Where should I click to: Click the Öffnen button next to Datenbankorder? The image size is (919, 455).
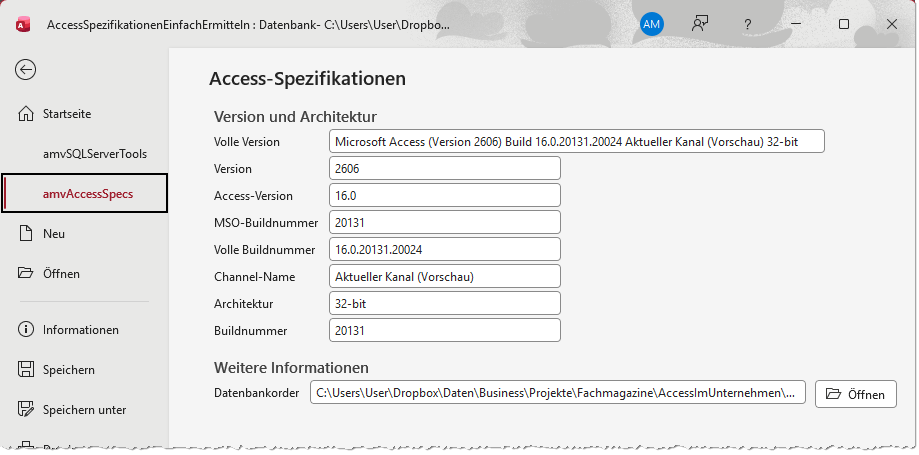[856, 394]
